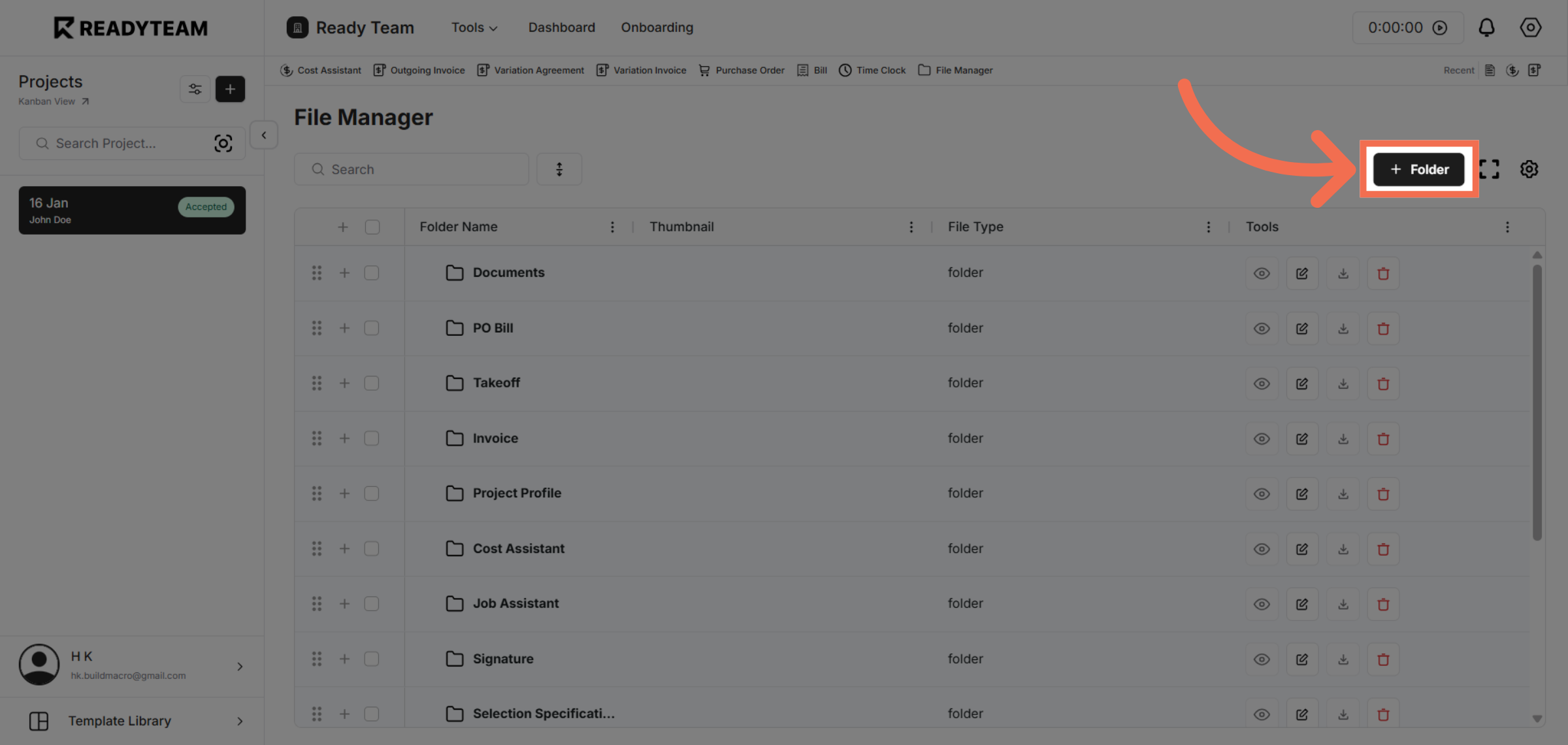
Task: Tick the checkbox next to Takeoff folder
Action: pos(372,383)
